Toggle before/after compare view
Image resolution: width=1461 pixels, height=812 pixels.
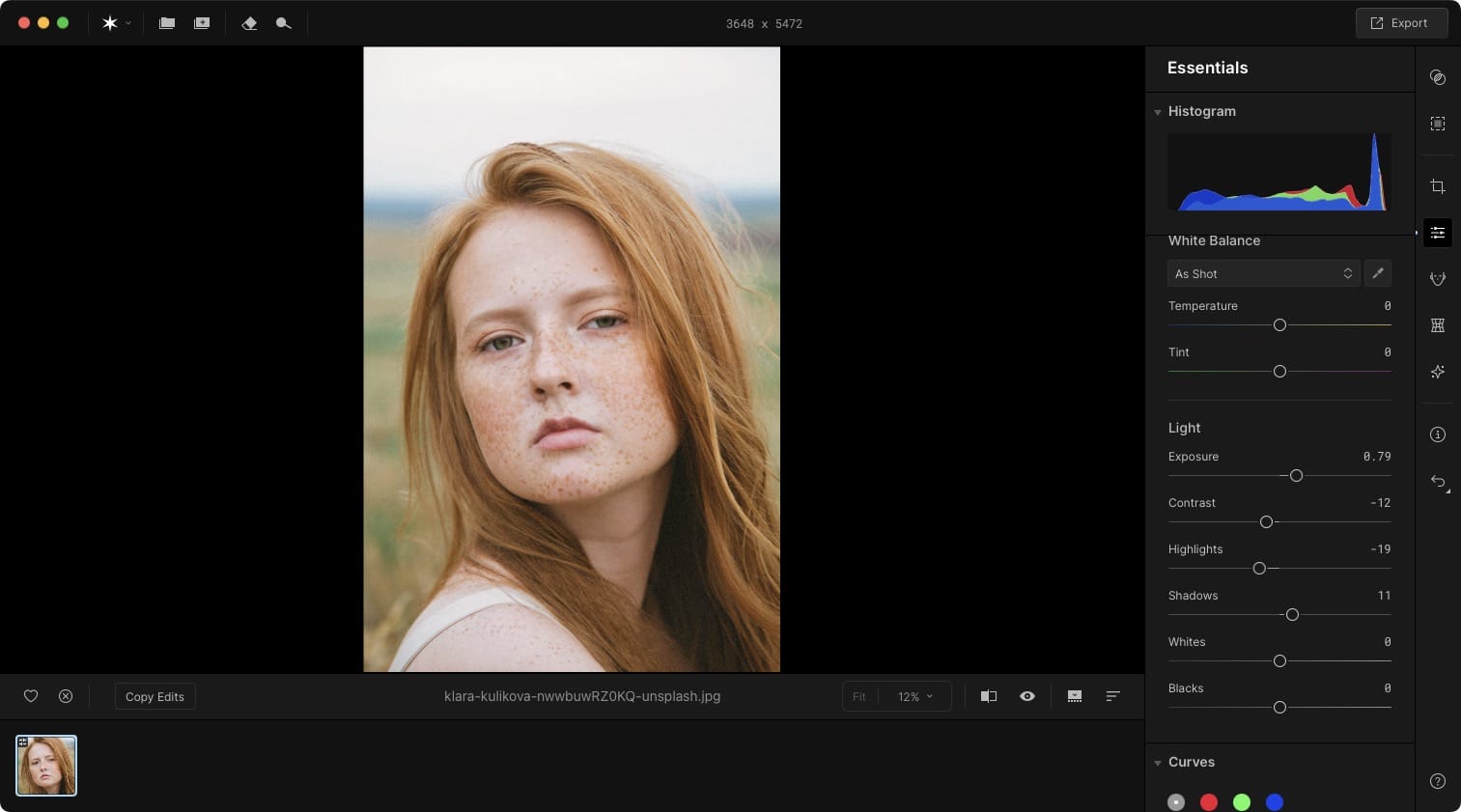[x=989, y=696]
